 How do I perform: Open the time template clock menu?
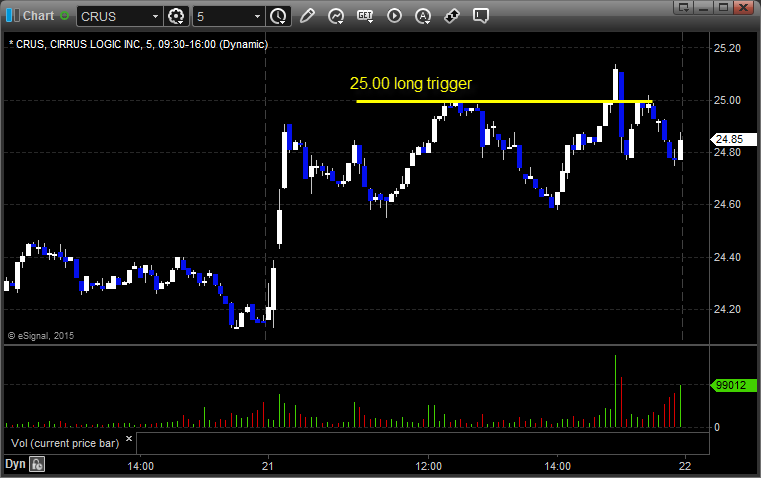click(x=278, y=16)
